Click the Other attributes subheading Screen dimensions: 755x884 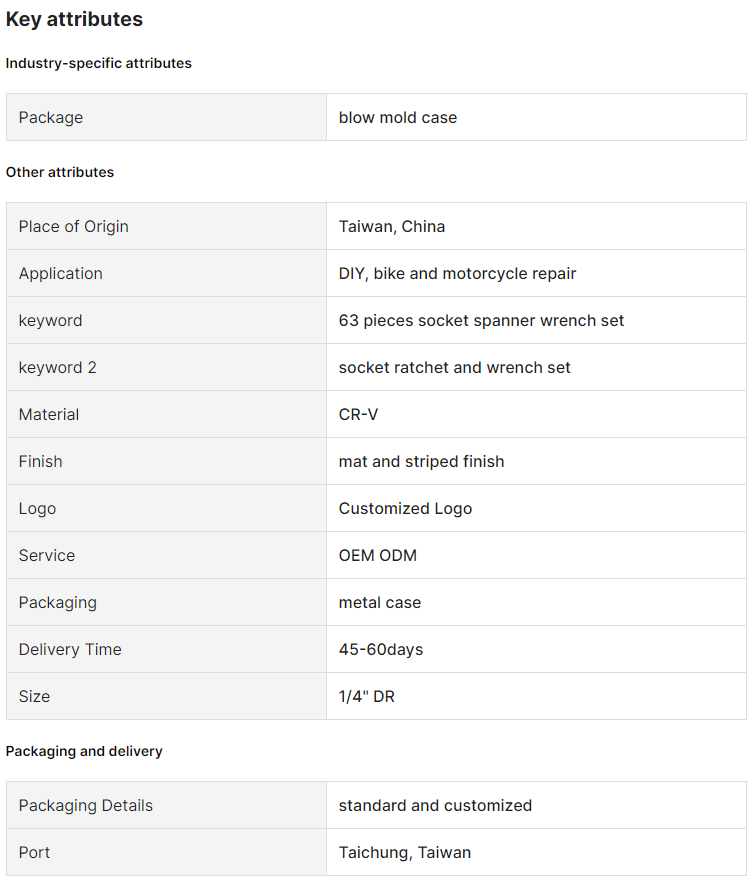pos(60,172)
